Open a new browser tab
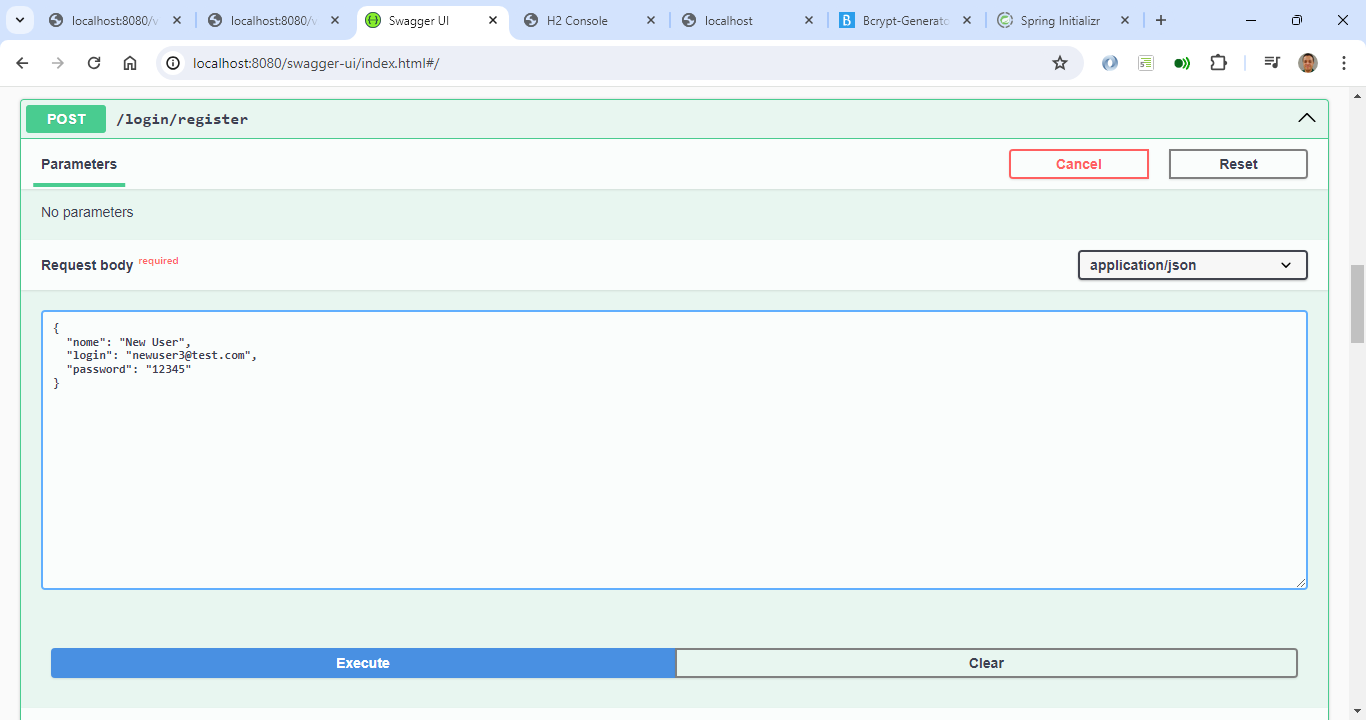1366x720 pixels. (1160, 20)
